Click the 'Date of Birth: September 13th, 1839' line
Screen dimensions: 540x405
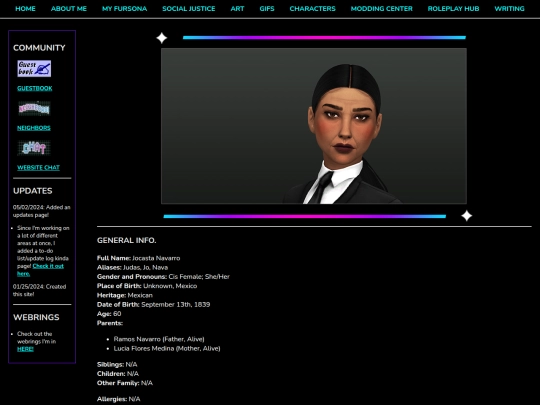coord(154,305)
